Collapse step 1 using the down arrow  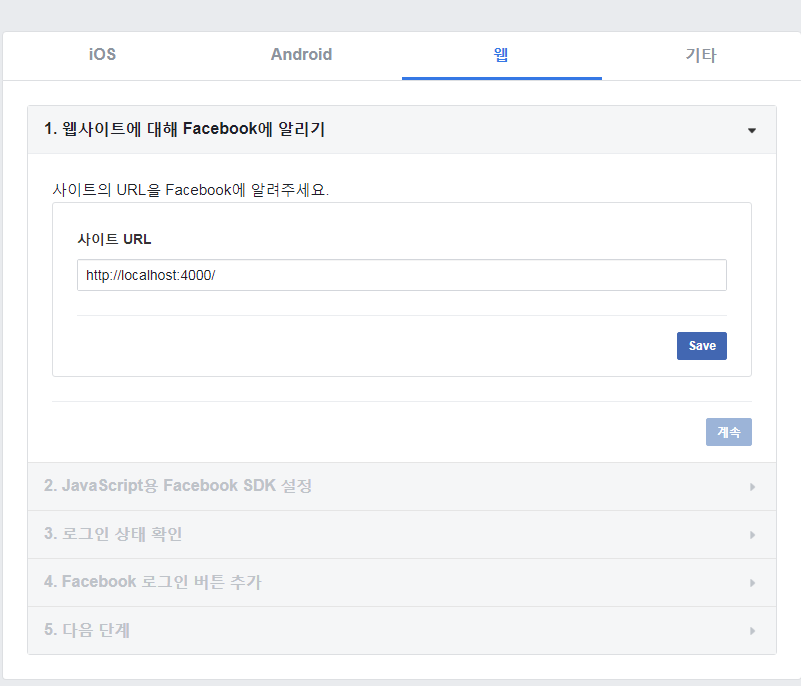(752, 131)
